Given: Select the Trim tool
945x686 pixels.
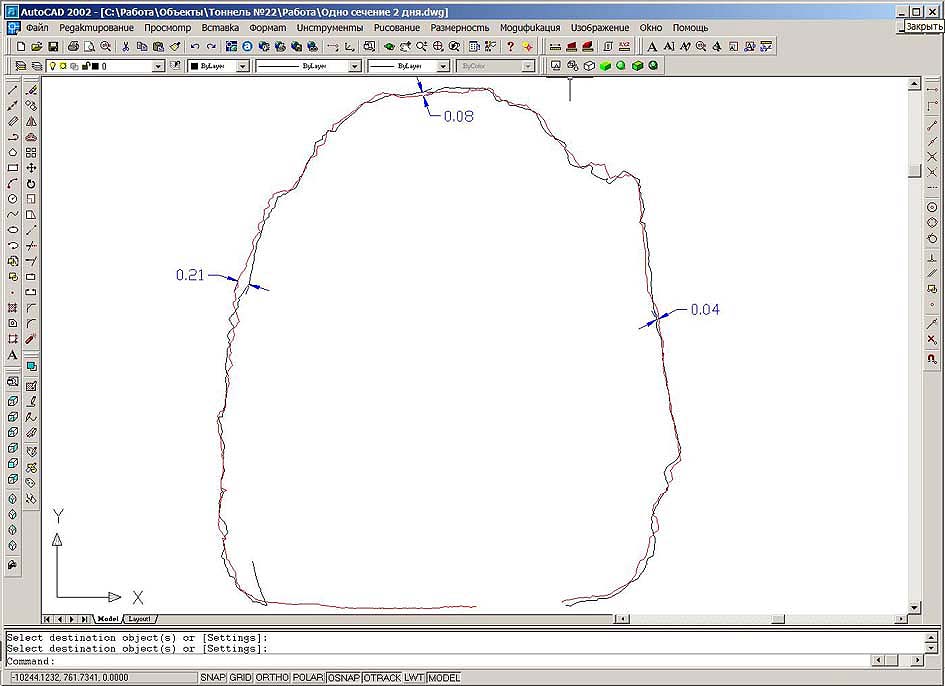Looking at the screenshot, I should pyautogui.click(x=31, y=246).
